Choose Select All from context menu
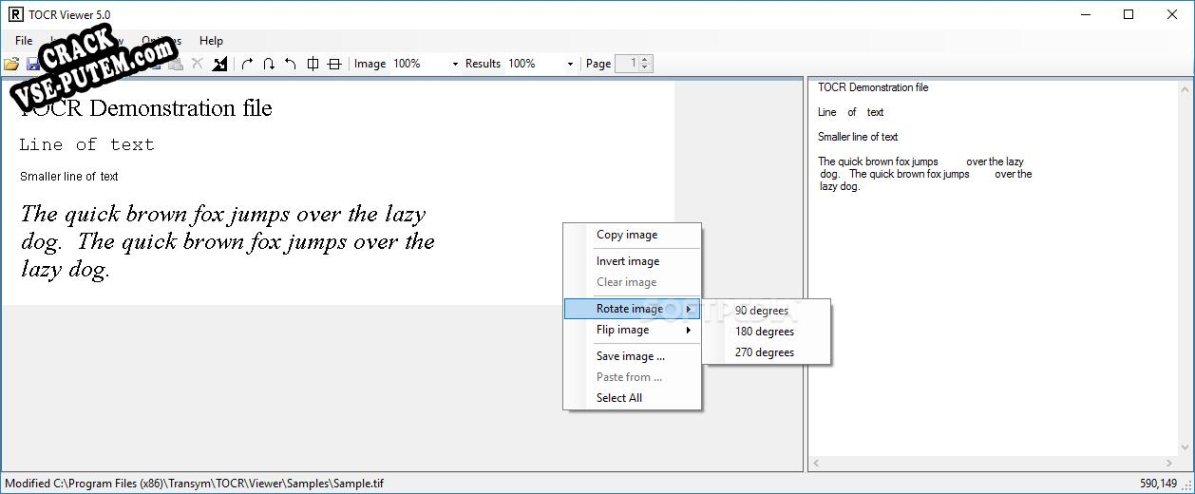Viewport: 1195px width, 494px height. point(632,398)
